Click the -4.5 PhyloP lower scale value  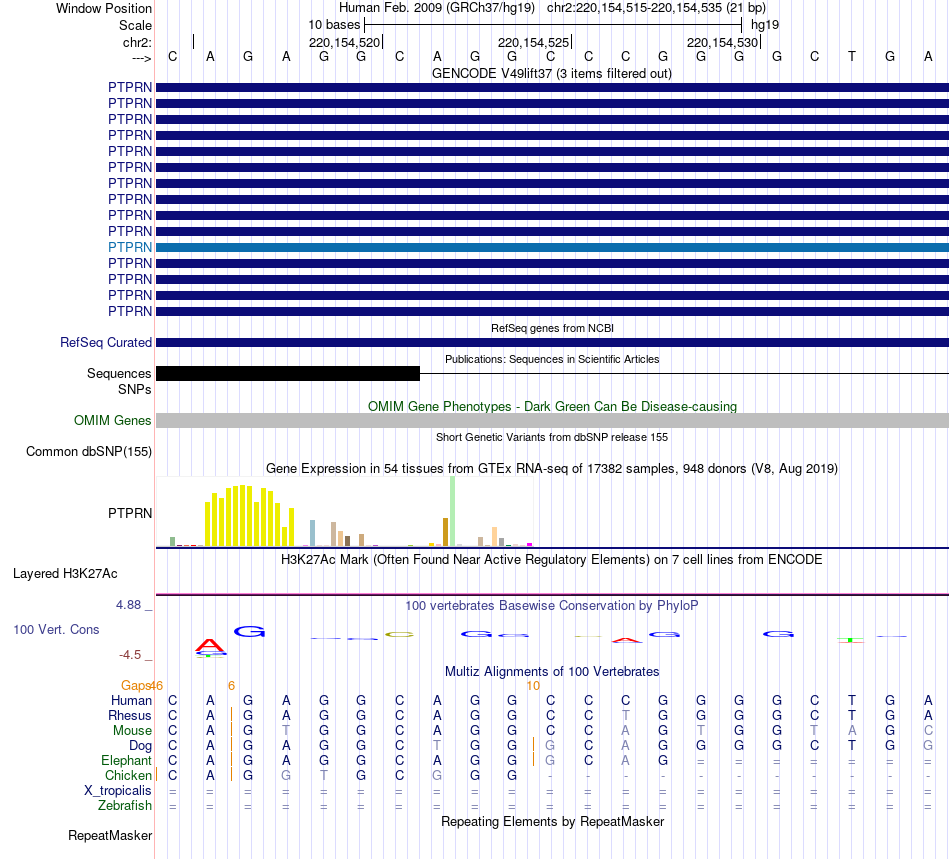(130, 654)
